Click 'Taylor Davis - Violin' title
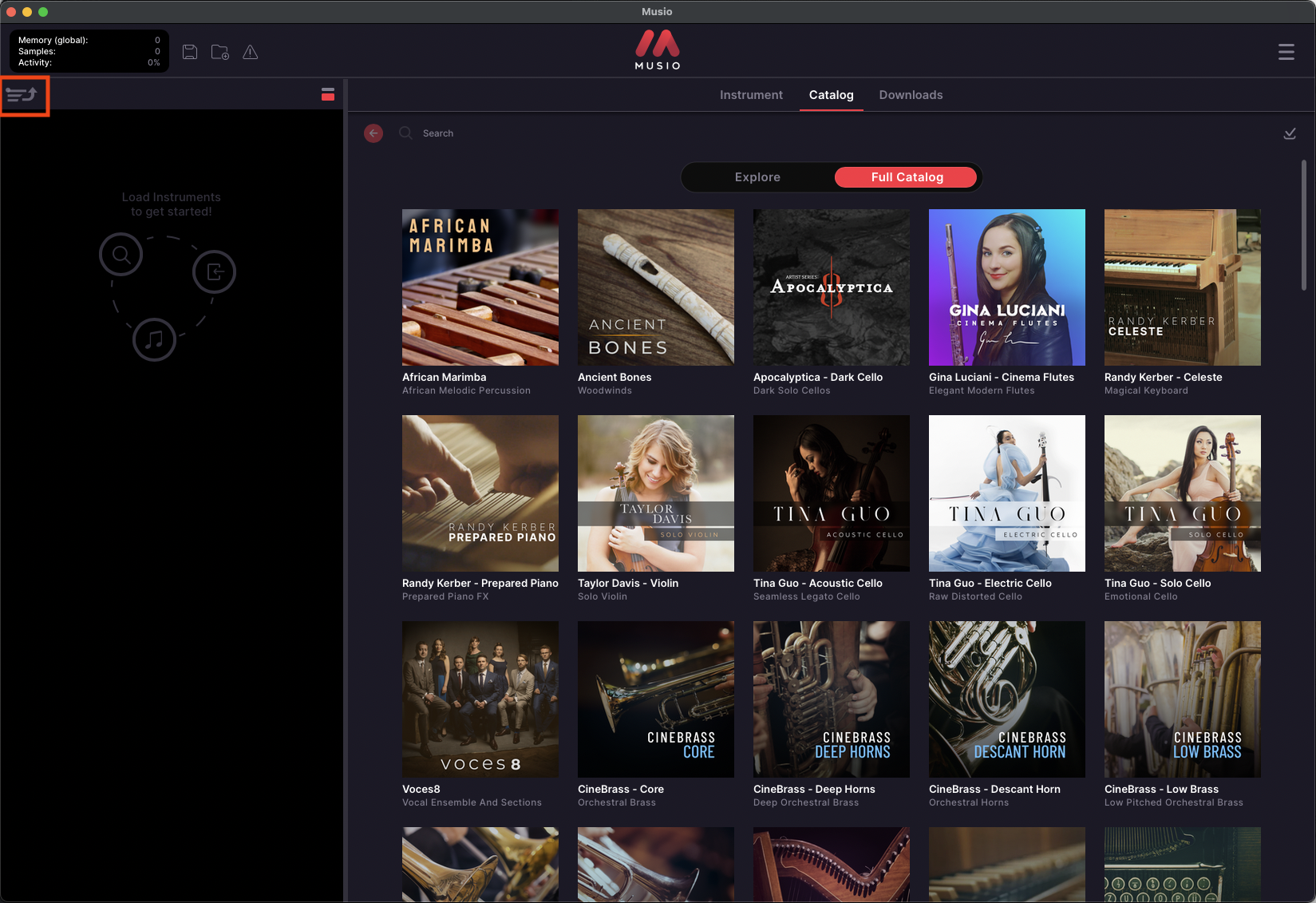The width and height of the screenshot is (1316, 903). 628,583
